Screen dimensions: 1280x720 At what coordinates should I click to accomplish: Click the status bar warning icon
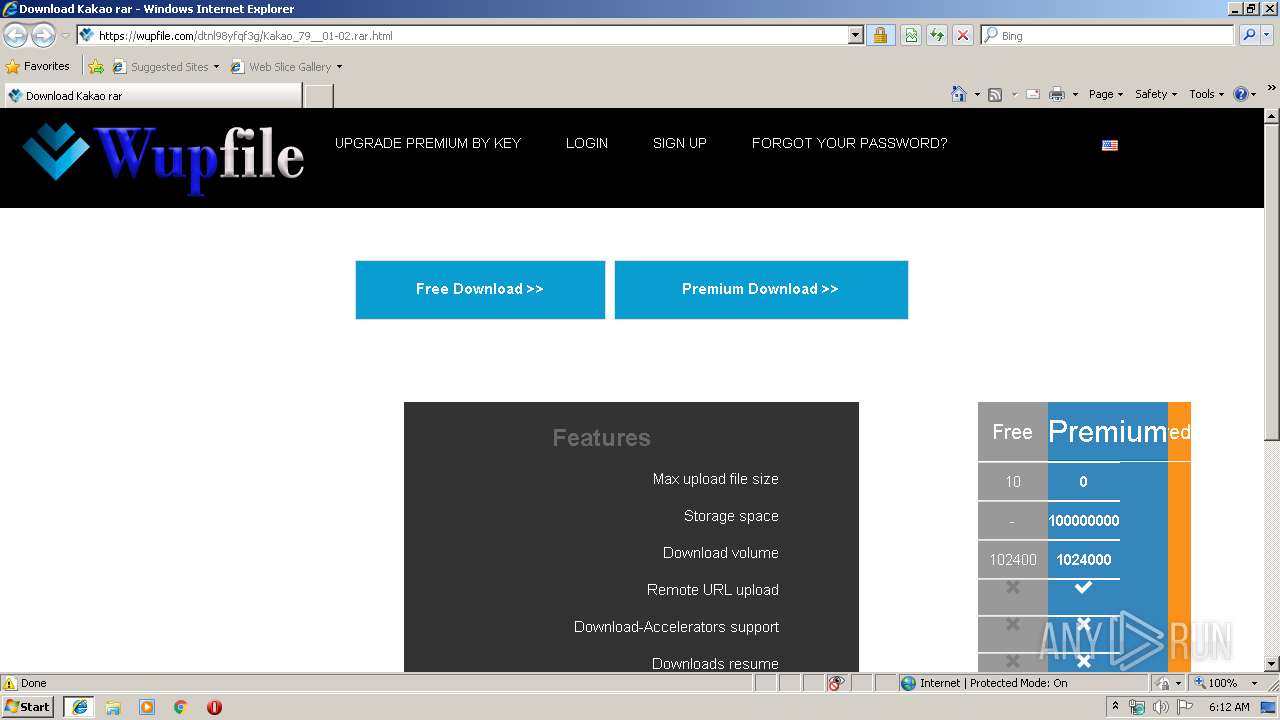pos(10,683)
